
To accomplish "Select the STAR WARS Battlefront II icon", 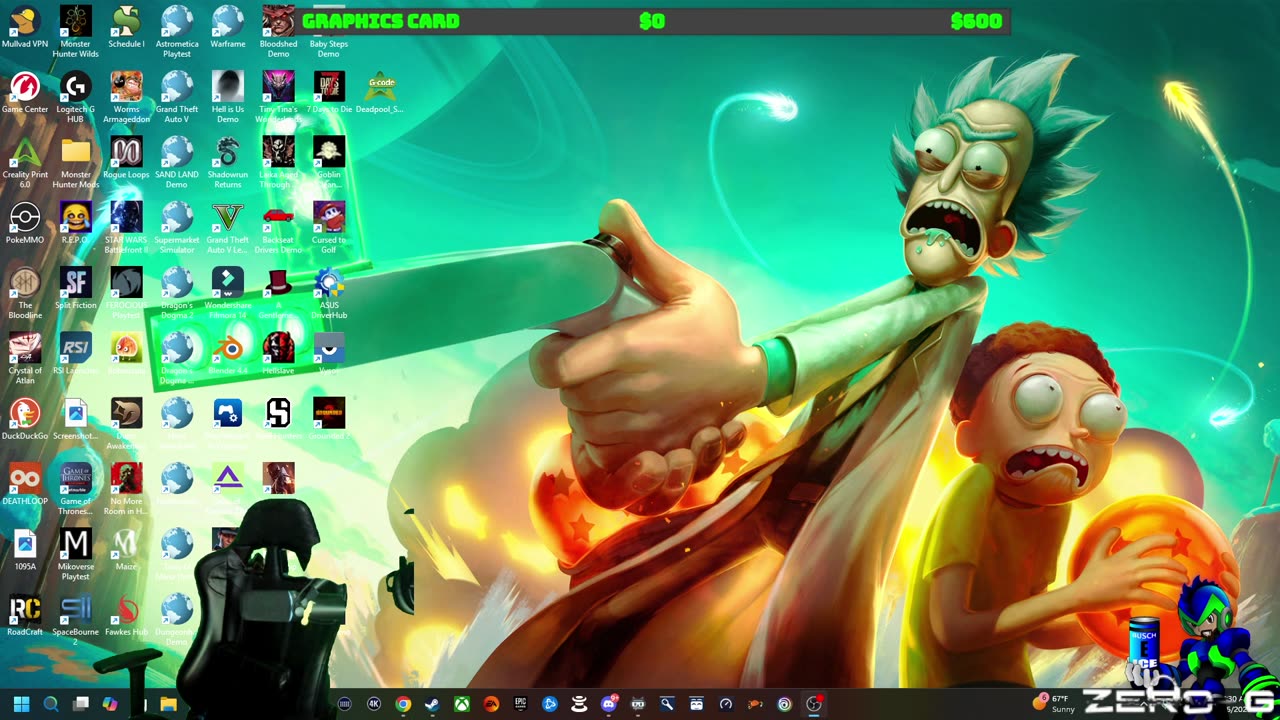I will click(126, 228).
